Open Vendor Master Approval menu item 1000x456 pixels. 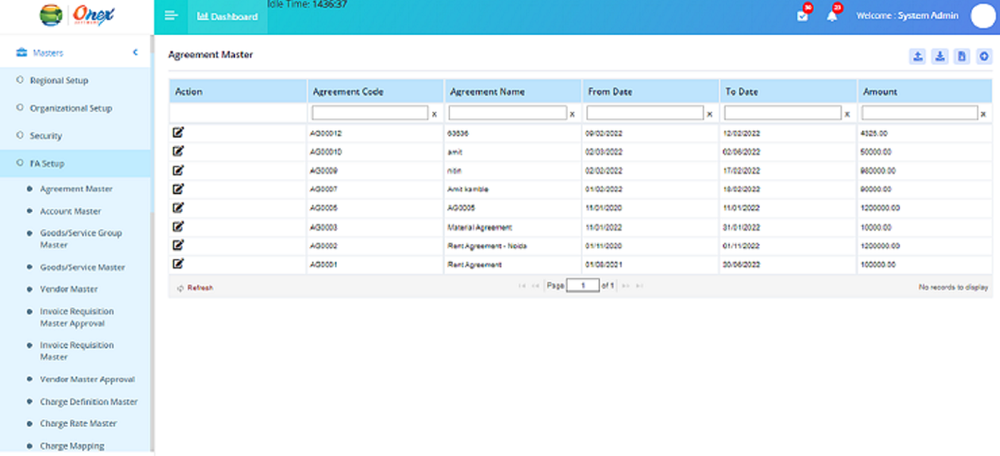pos(87,379)
